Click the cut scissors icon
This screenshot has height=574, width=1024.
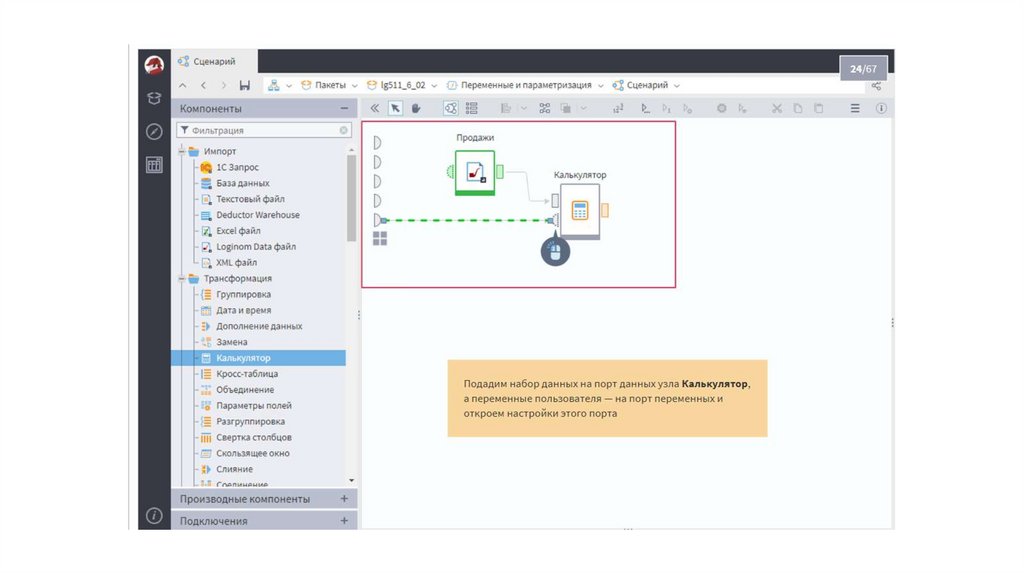[x=774, y=108]
